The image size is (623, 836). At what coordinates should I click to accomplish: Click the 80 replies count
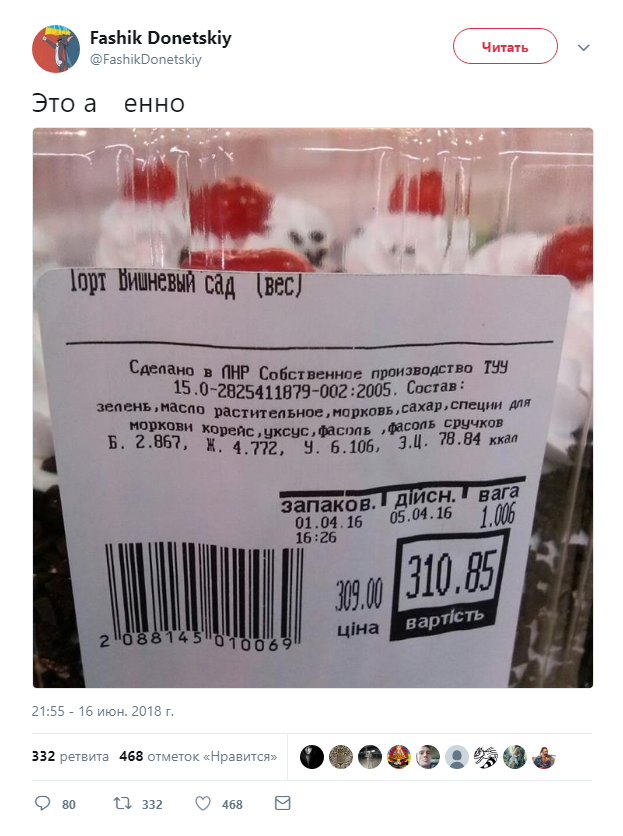69,804
